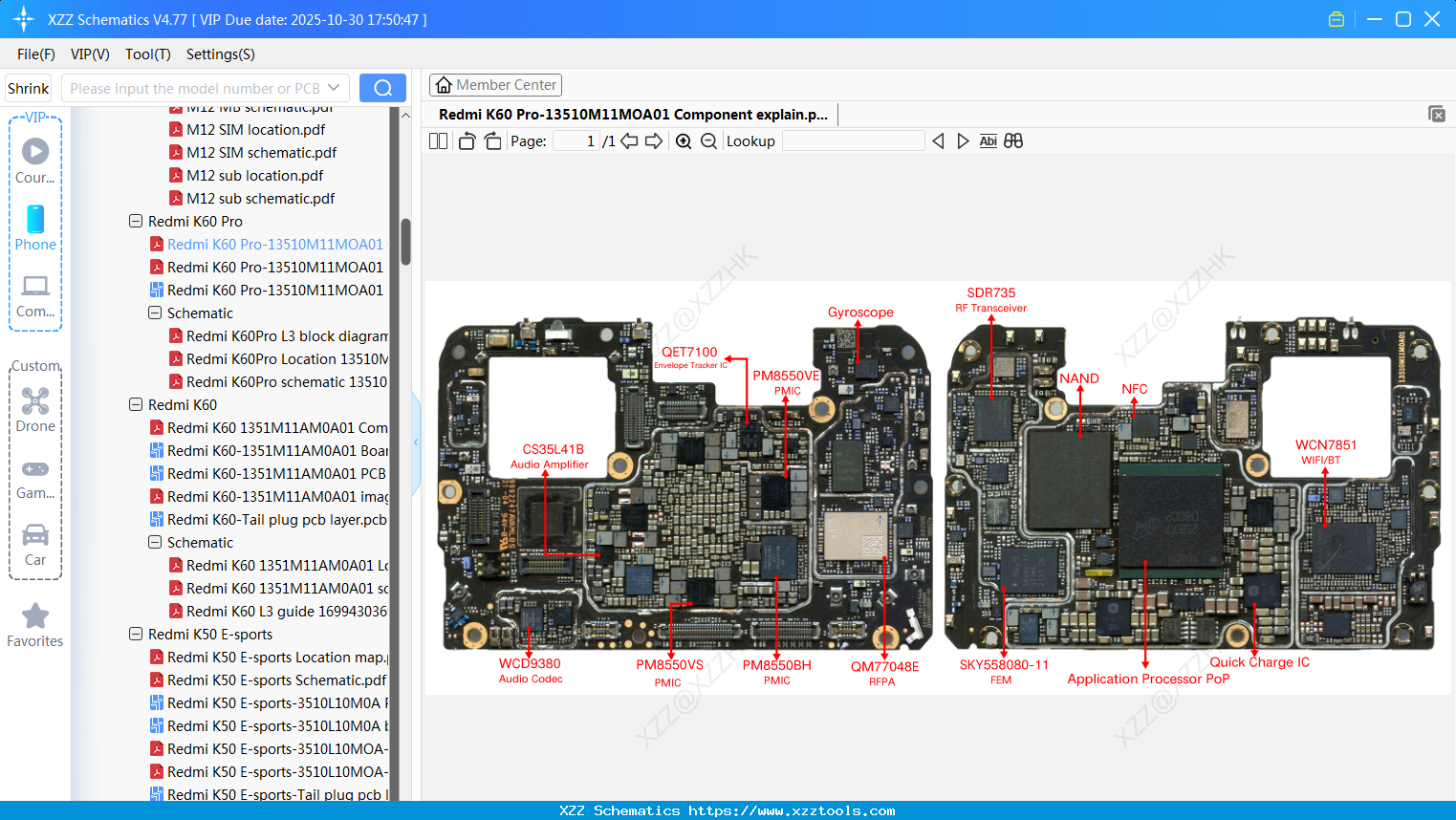Image resolution: width=1456 pixels, height=820 pixels.
Task: Rotate the page counterclockwise
Action: (x=467, y=140)
